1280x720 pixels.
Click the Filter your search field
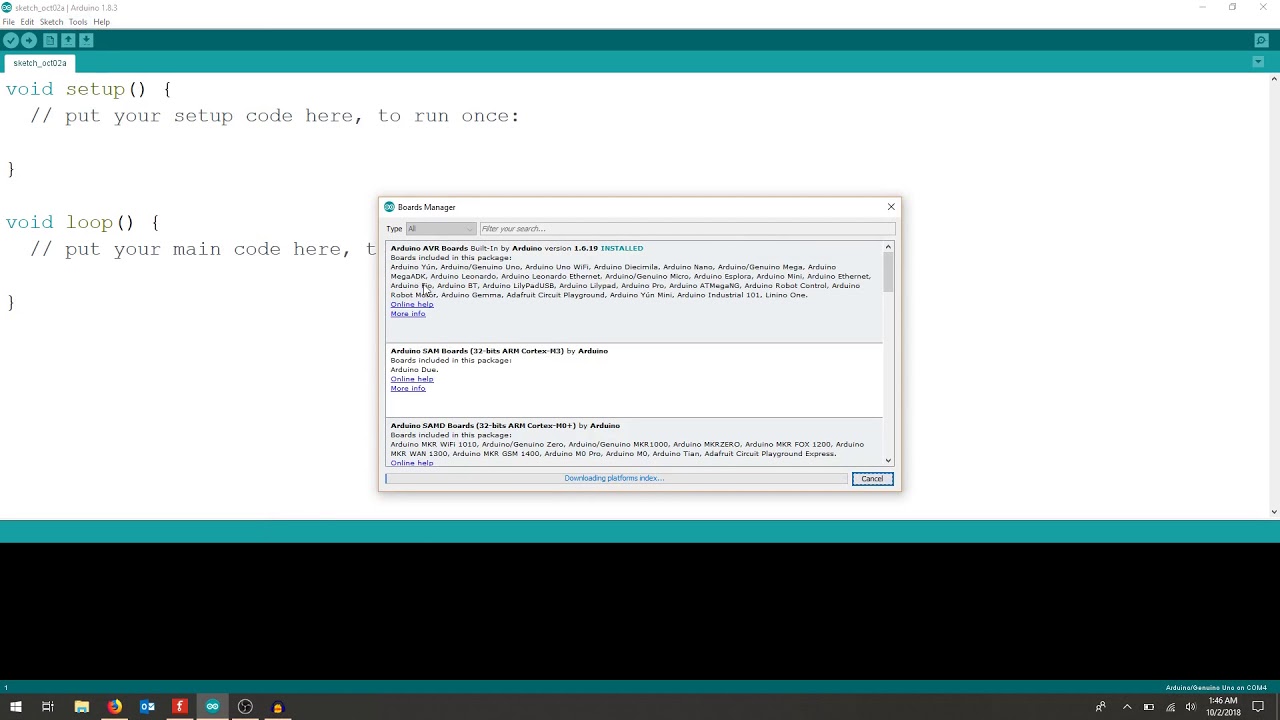pos(687,229)
